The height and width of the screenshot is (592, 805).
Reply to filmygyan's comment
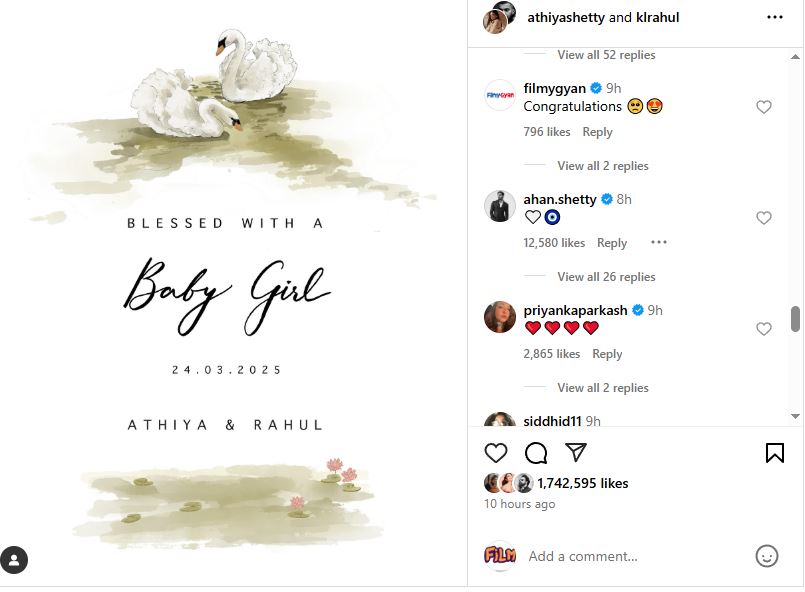(x=597, y=131)
